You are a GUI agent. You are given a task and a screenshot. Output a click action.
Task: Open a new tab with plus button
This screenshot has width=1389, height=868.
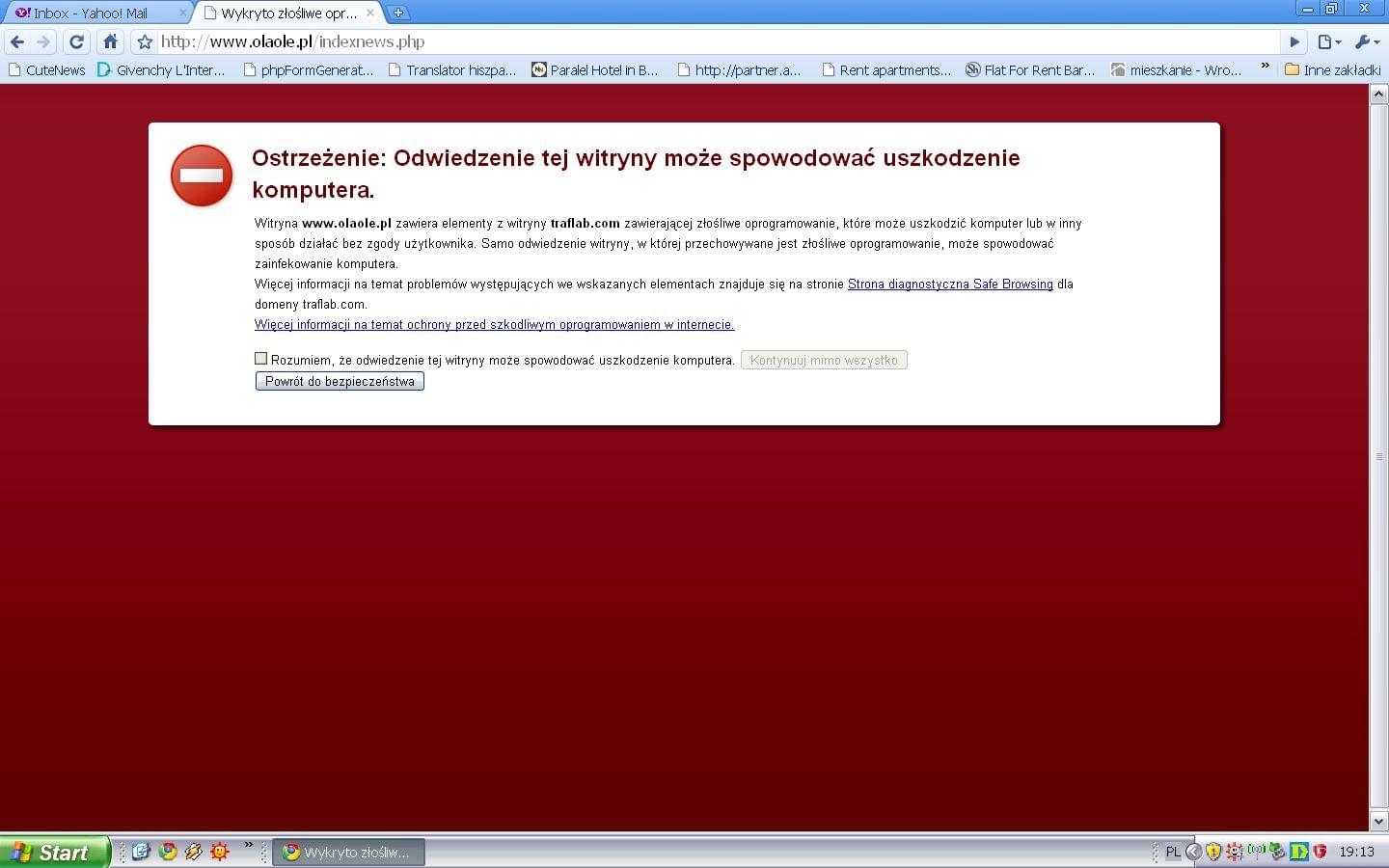tap(397, 13)
